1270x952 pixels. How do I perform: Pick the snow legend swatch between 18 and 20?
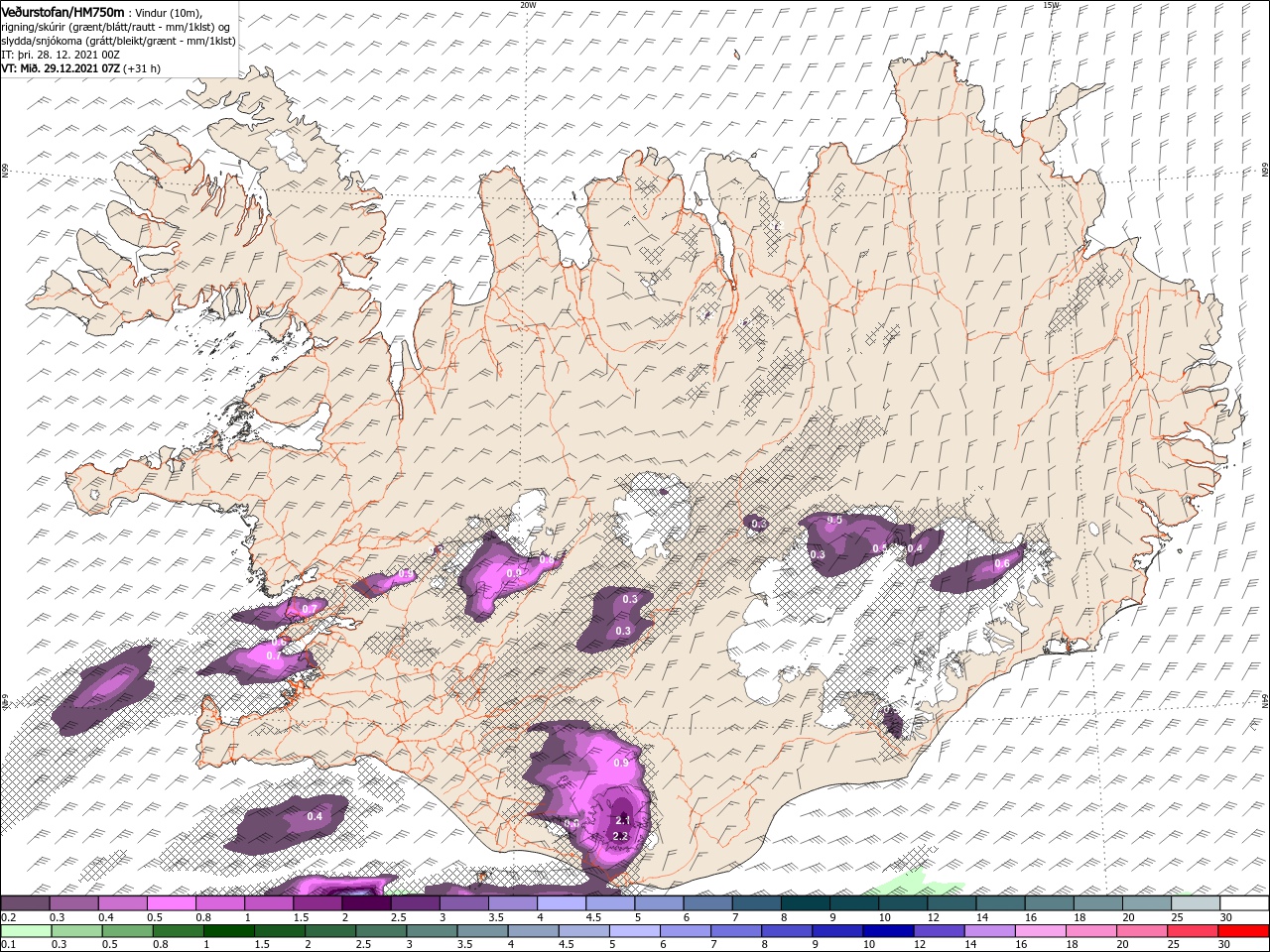(x=1097, y=903)
